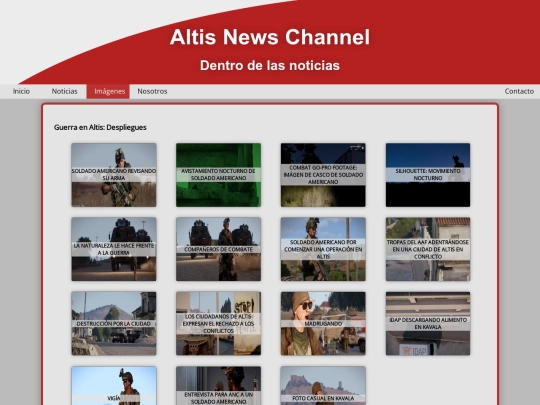Click 'Guerra en Altis: Despliegues' heading
The width and height of the screenshot is (540, 405).
tap(100, 127)
